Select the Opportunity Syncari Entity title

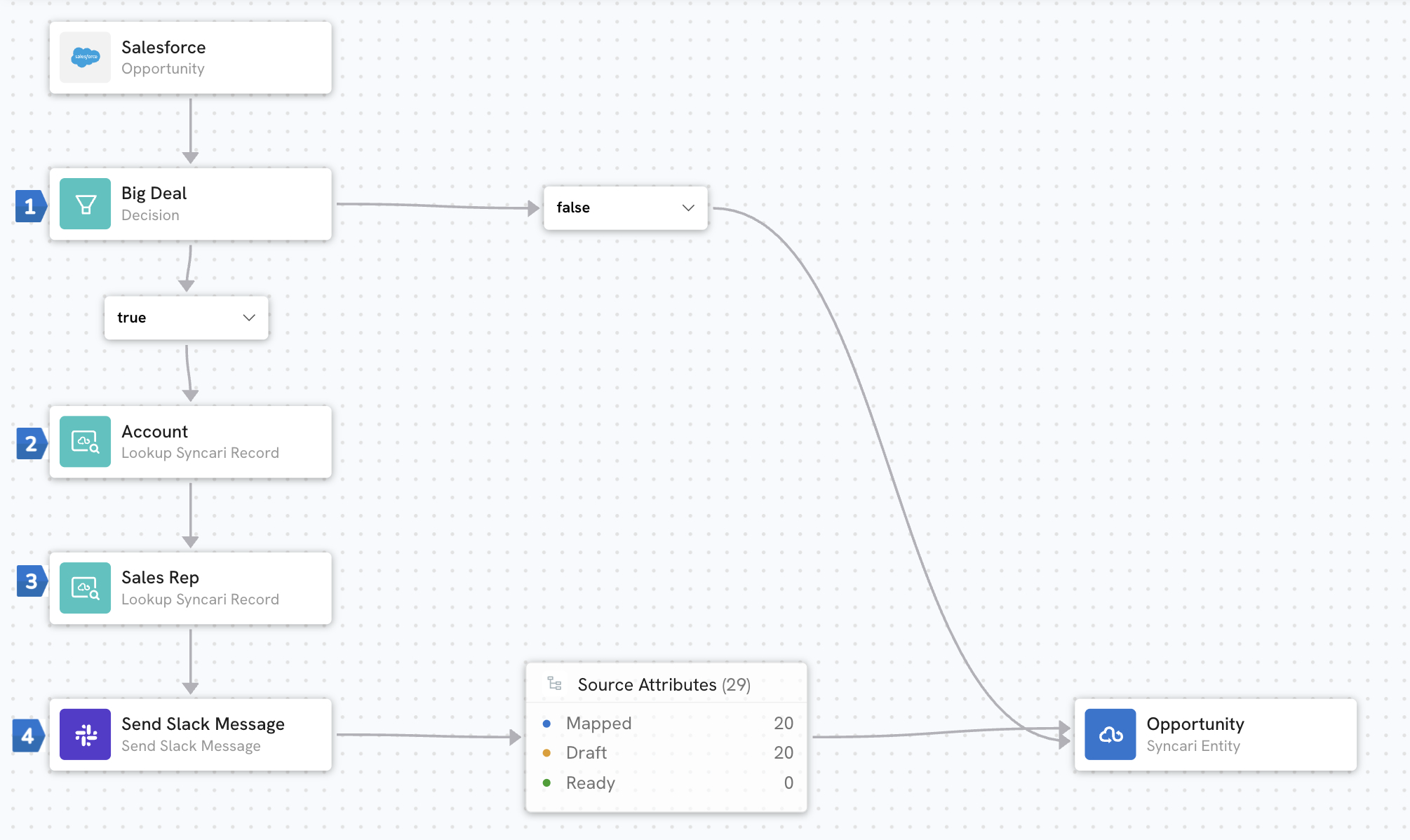pos(1195,724)
